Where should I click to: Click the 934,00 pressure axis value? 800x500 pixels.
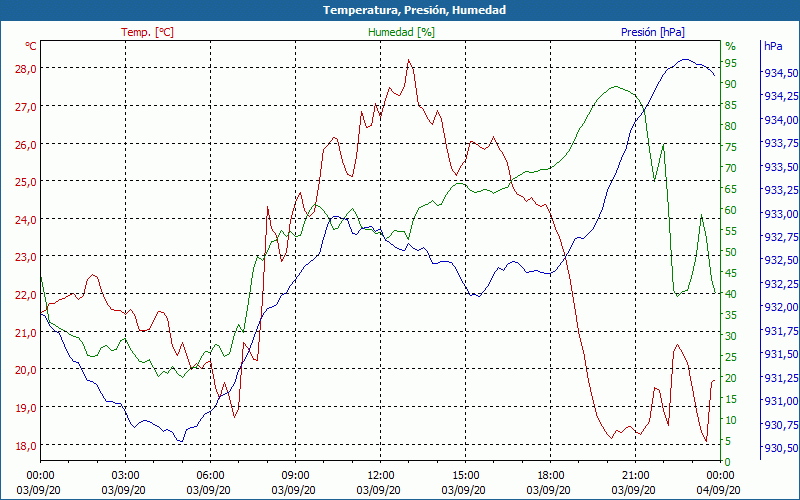(781, 120)
